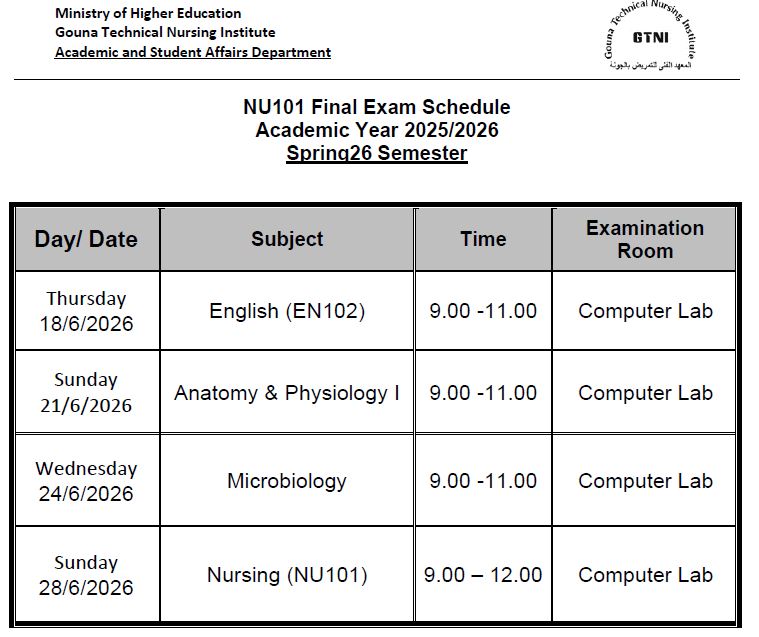This screenshot has height=637, width=759.
Task: Click the 'NU101 Final Exam Schedule' title
Action: point(377,107)
